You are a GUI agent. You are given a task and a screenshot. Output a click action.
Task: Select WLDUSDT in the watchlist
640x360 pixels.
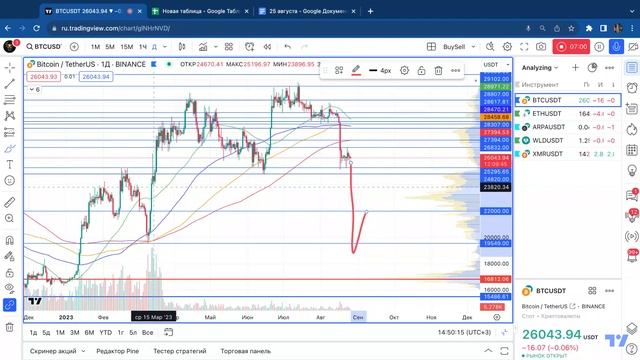(567, 140)
